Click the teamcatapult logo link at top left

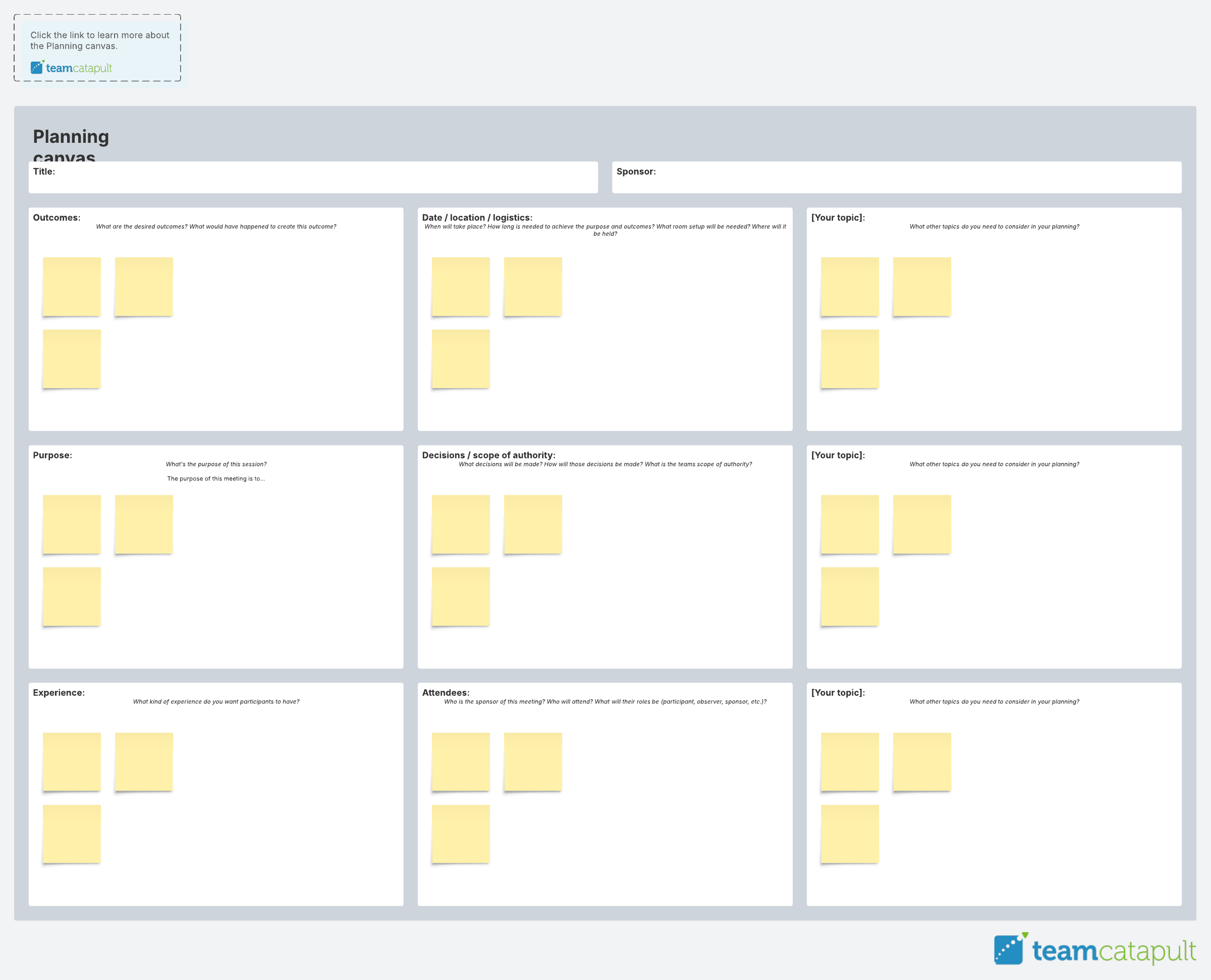point(71,68)
